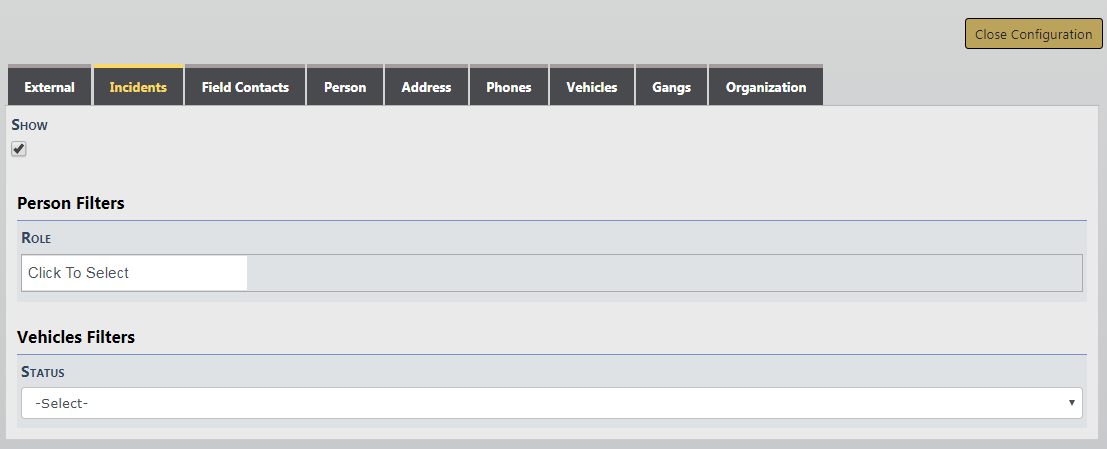Switch to the Organization tab

pyautogui.click(x=766, y=87)
